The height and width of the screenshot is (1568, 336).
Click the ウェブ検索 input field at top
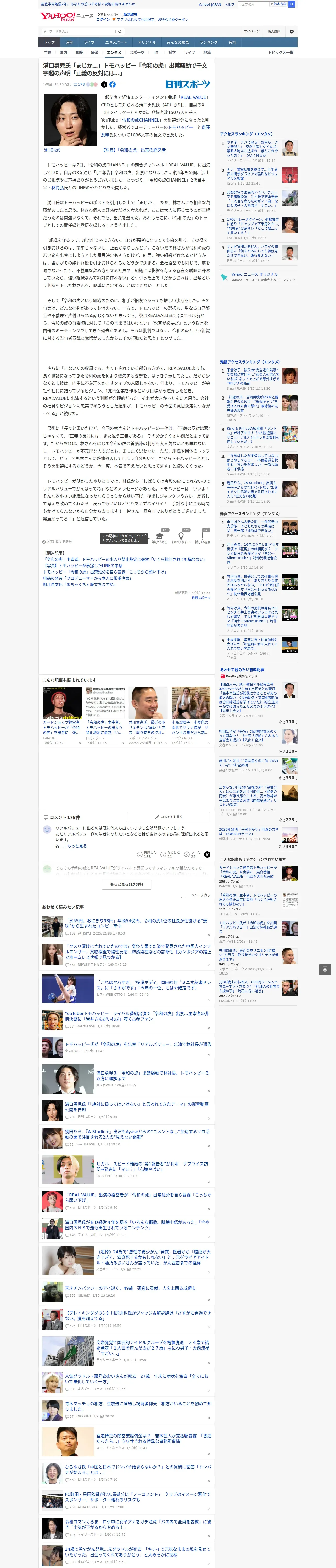253,4
